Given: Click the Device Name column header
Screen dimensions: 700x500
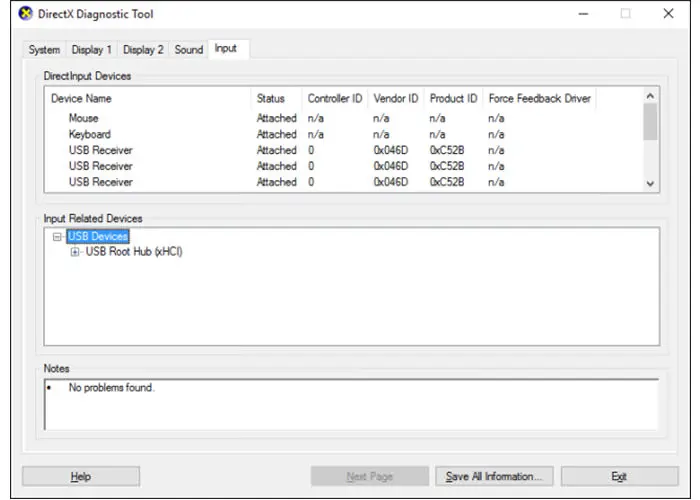Looking at the screenshot, I should click(149, 98).
